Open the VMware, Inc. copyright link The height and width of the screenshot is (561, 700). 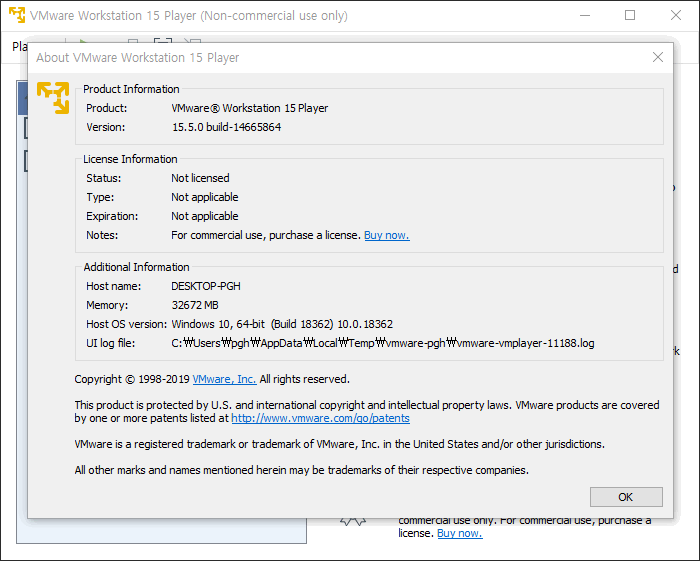[224, 379]
